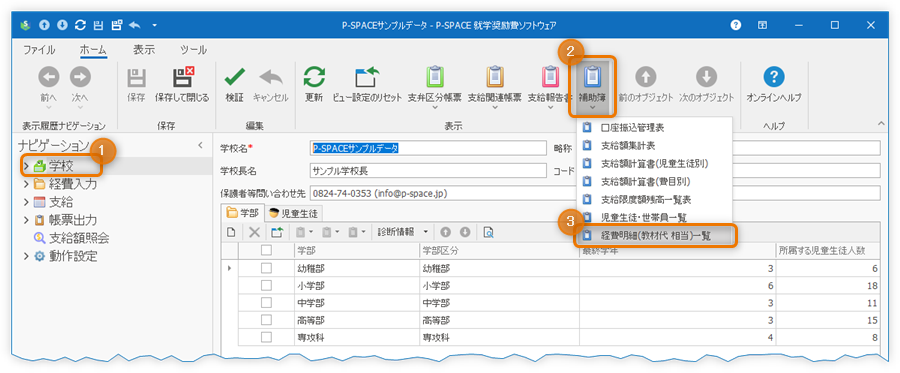Click ビュー設定のリセット reset view button
Screen dimensions: 900x373
(367, 85)
